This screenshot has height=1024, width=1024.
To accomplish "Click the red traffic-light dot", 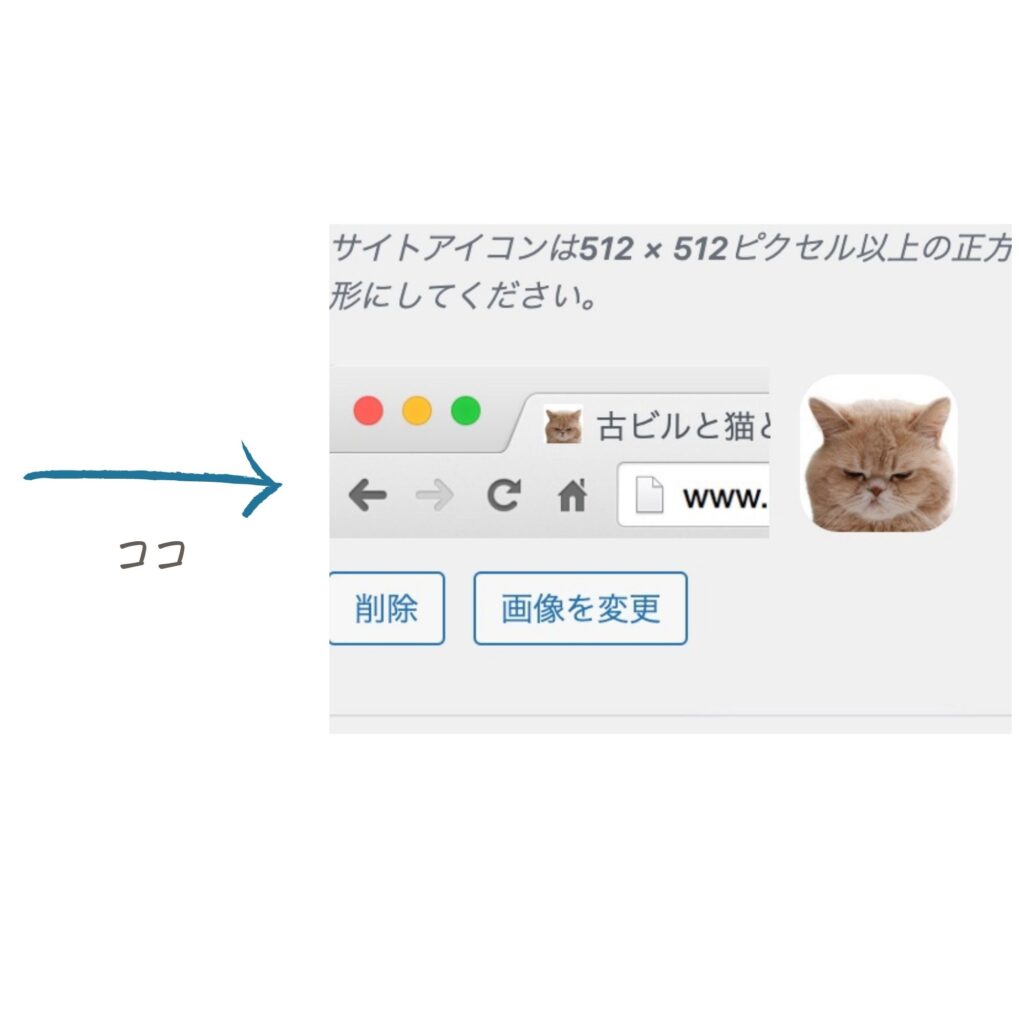I will click(368, 411).
